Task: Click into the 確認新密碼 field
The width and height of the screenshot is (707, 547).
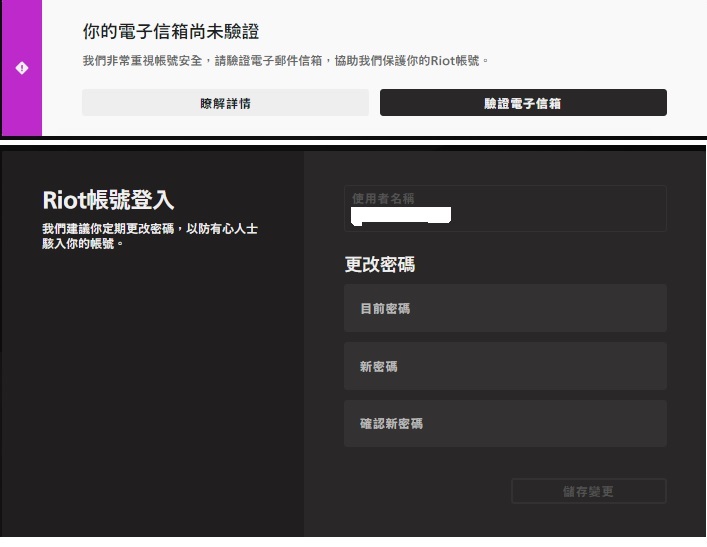Action: point(504,424)
